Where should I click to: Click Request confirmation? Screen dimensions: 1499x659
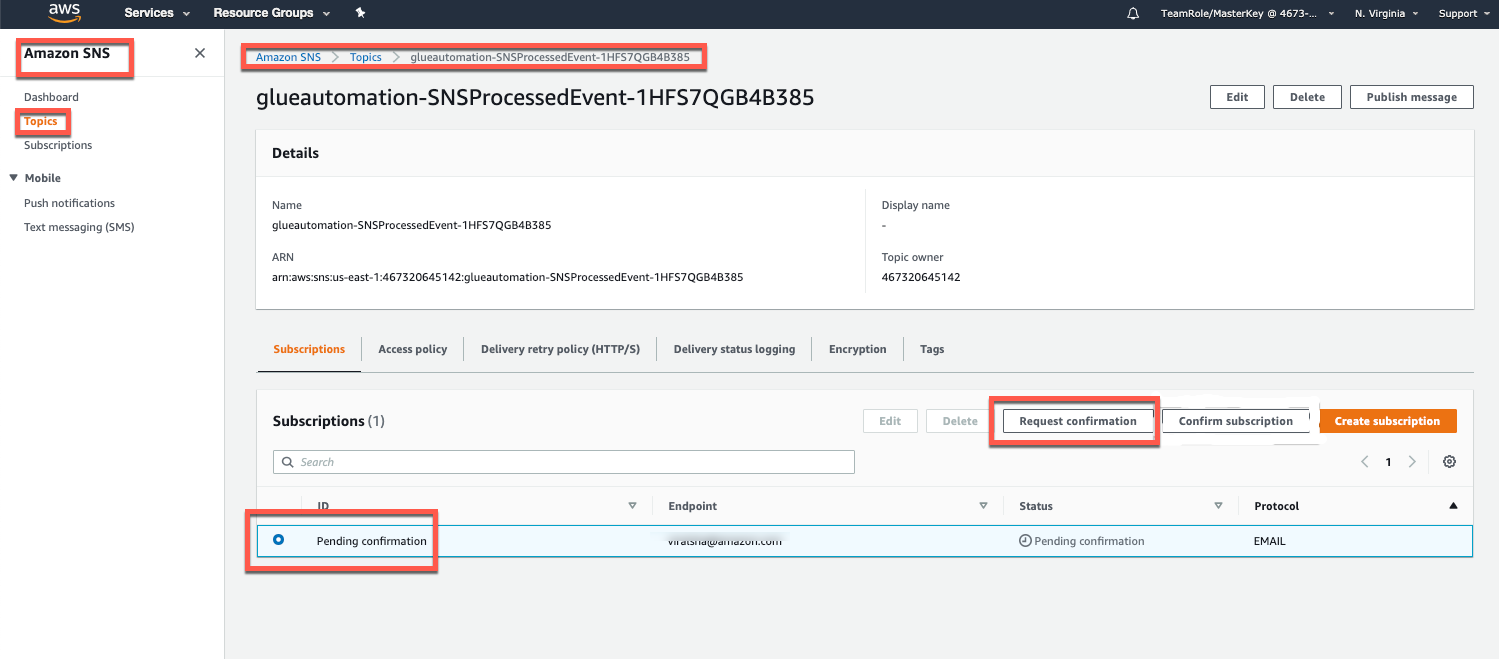click(x=1078, y=421)
